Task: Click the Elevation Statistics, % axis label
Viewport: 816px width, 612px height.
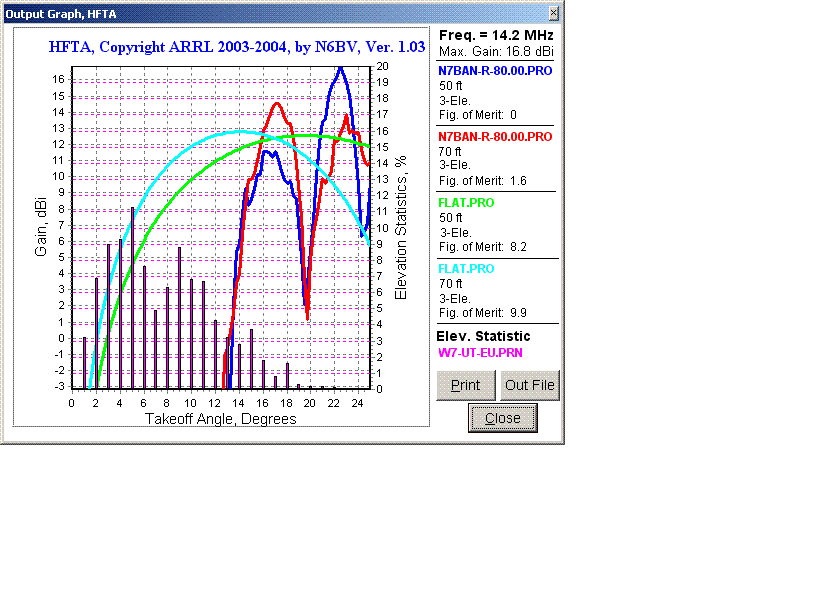Action: click(401, 227)
